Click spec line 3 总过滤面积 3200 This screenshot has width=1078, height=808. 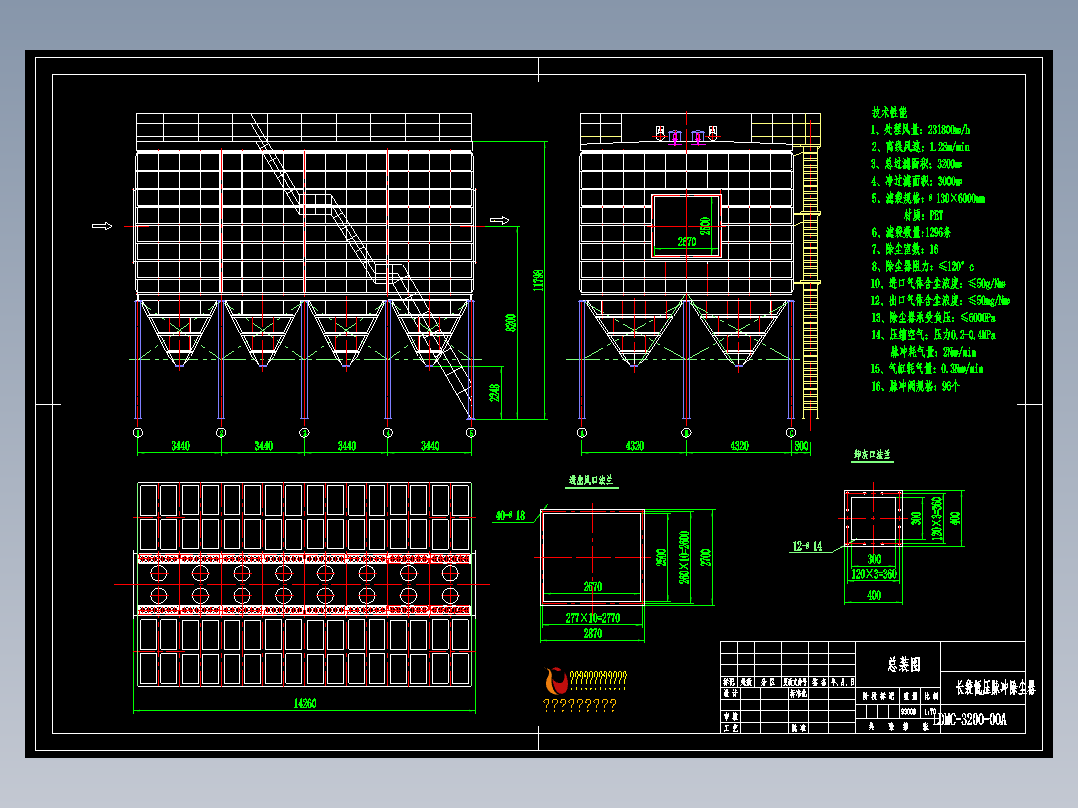click(916, 164)
